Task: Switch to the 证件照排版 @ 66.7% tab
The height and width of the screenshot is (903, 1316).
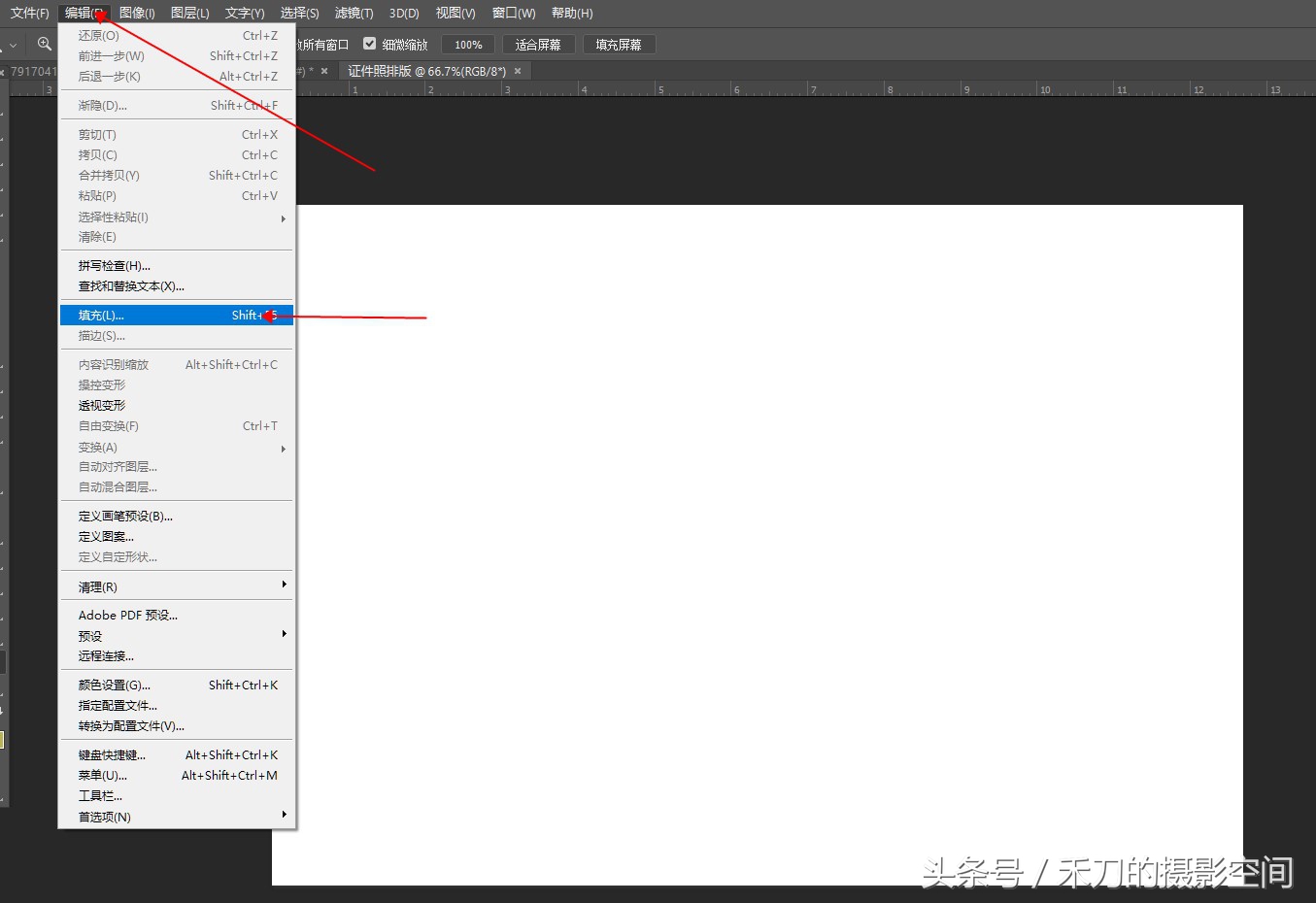Action: pyautogui.click(x=427, y=71)
